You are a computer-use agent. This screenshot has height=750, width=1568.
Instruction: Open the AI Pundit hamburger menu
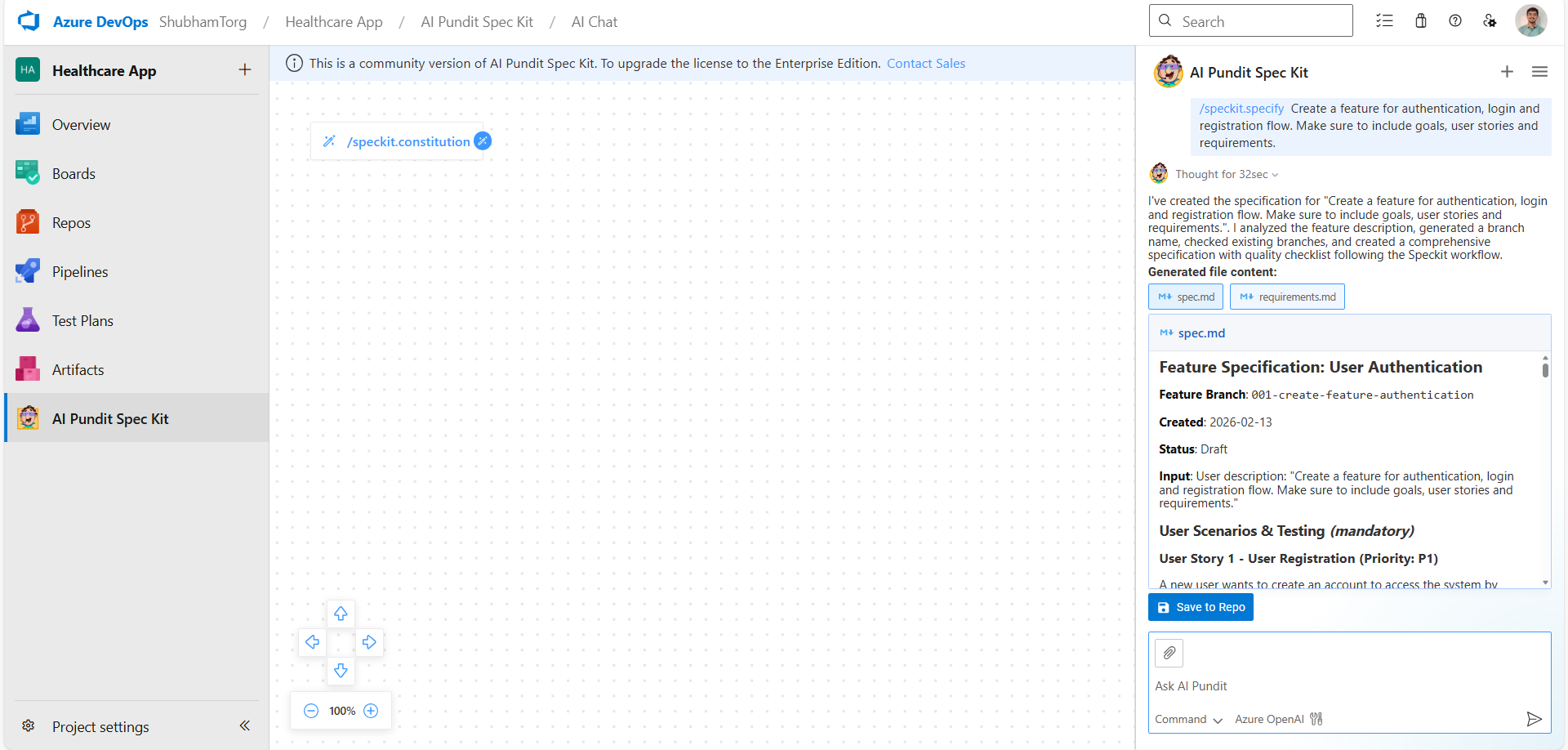tap(1539, 72)
